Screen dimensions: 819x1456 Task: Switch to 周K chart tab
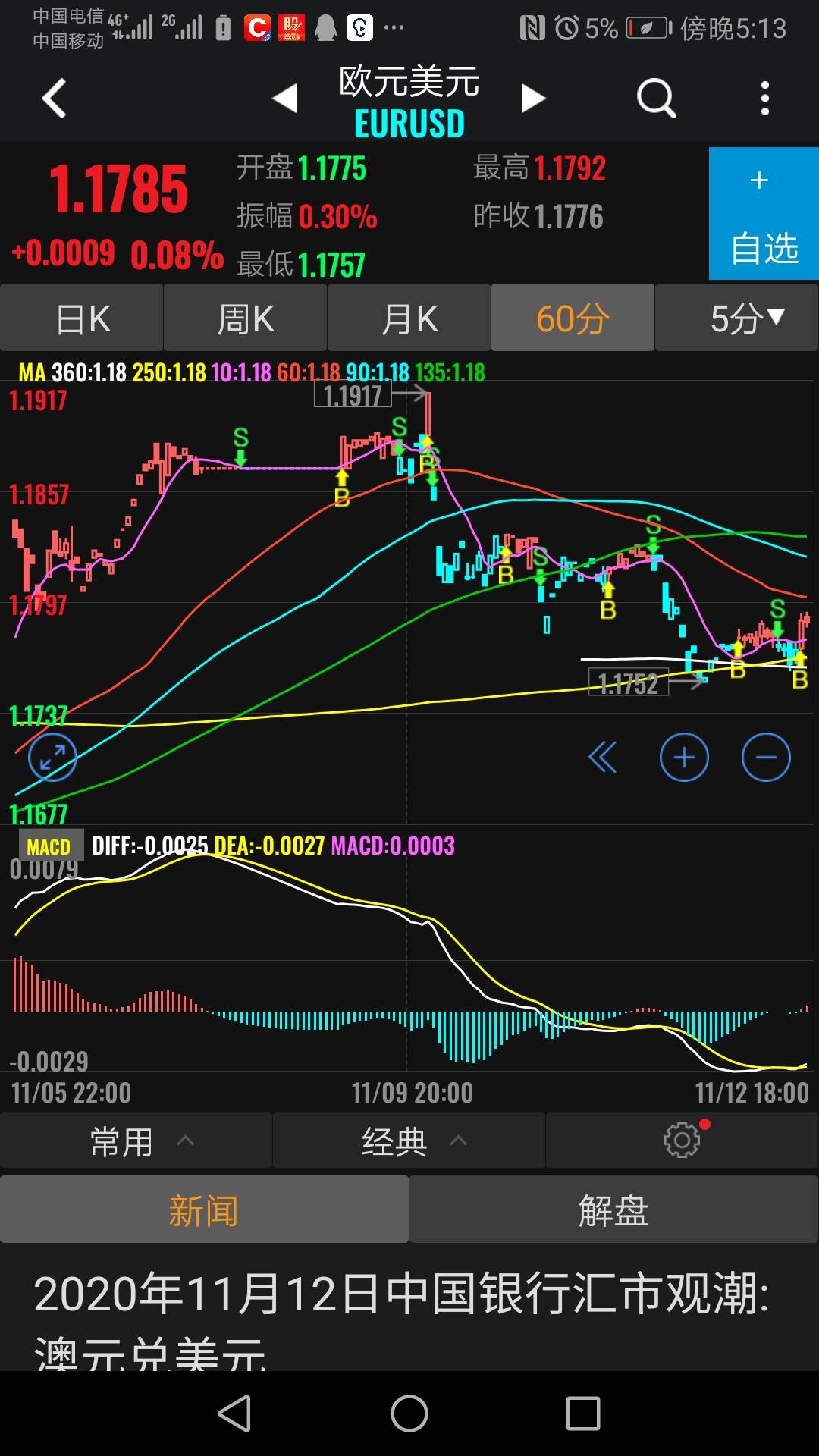(x=245, y=318)
